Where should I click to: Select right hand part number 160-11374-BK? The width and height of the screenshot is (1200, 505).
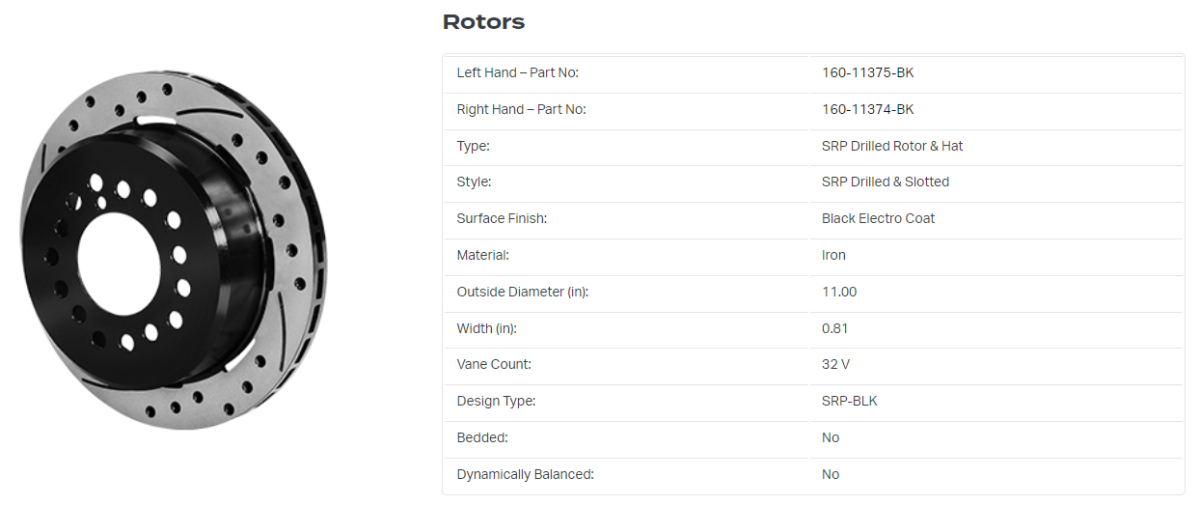(867, 109)
